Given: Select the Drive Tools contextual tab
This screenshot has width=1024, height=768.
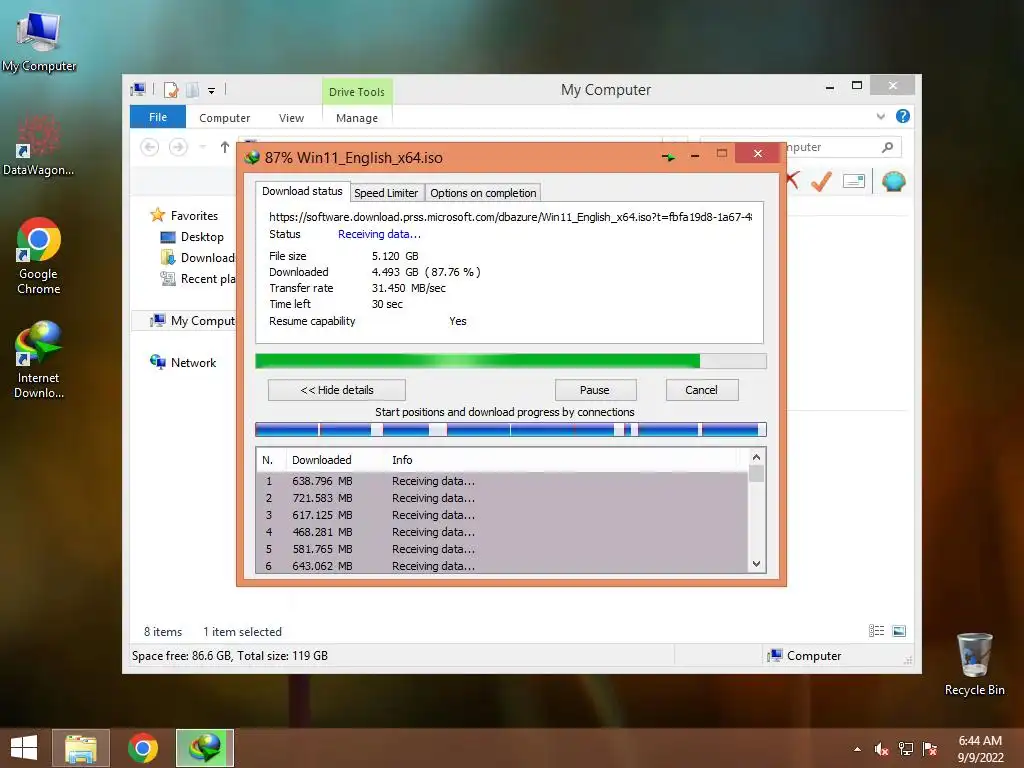Looking at the screenshot, I should [357, 91].
